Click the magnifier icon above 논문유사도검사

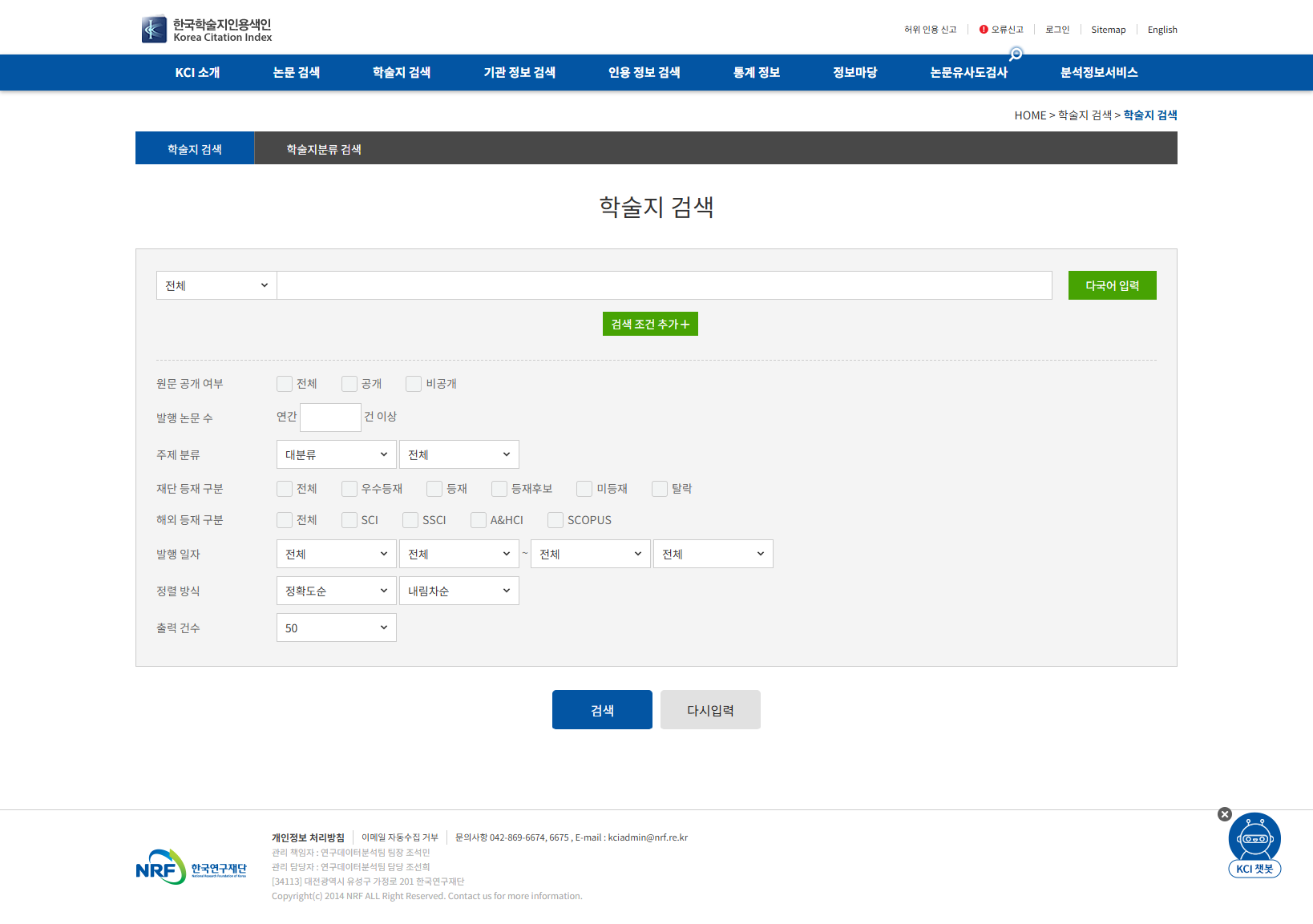pyautogui.click(x=1016, y=54)
